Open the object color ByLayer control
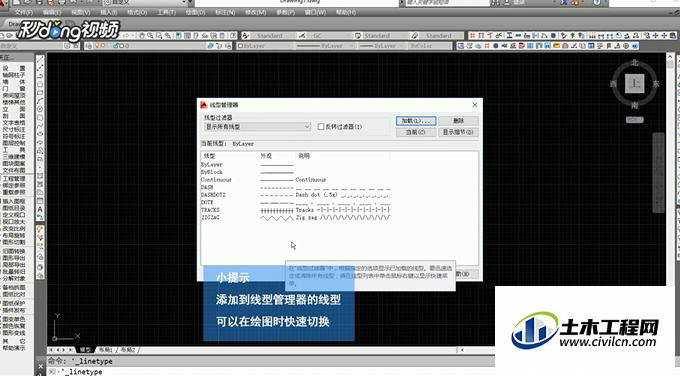680x376 pixels. (x=265, y=46)
